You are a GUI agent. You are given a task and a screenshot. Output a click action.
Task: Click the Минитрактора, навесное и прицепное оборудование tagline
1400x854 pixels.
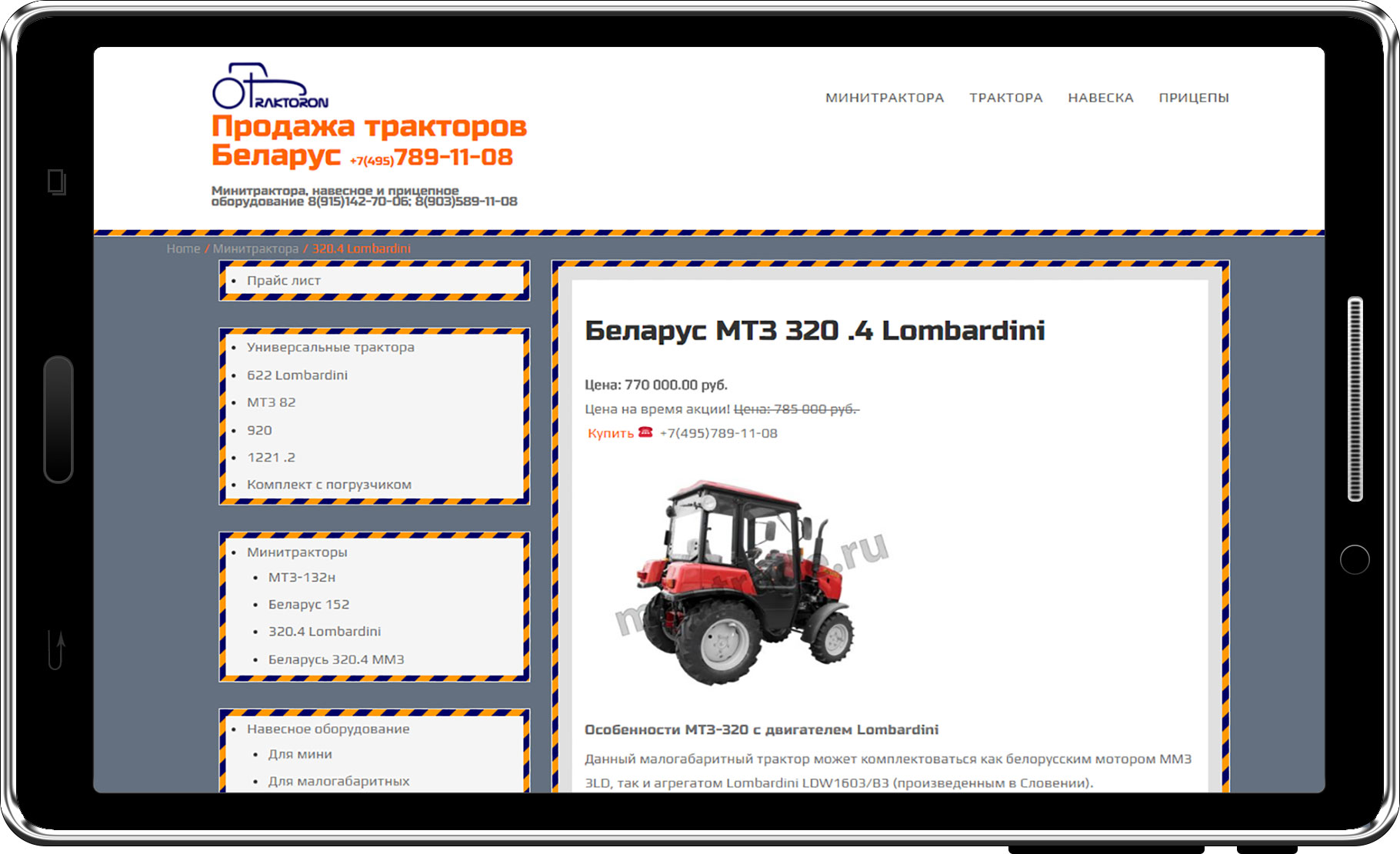click(x=365, y=196)
